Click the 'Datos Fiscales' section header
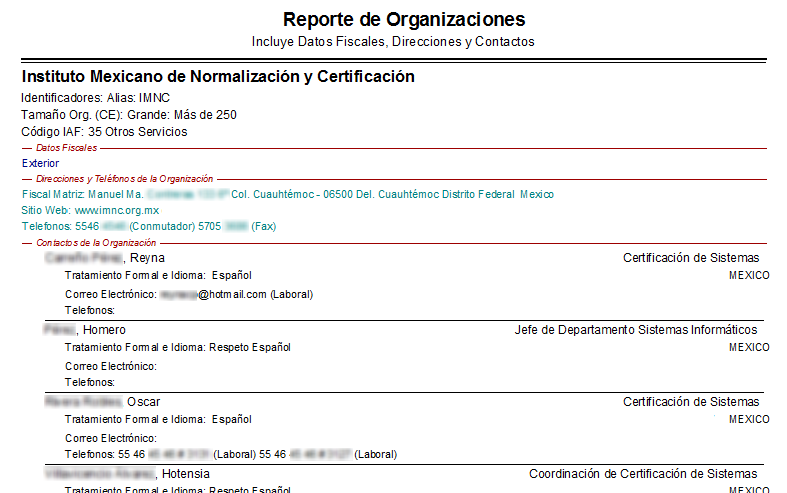 click(66, 148)
